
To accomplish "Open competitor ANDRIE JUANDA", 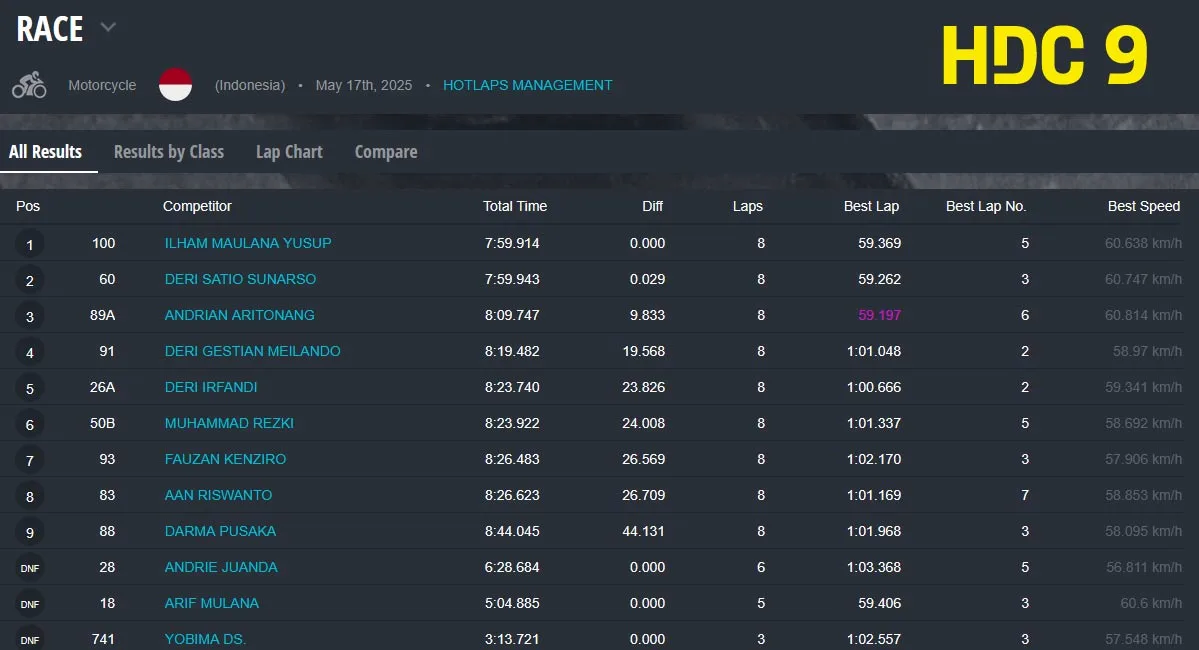I will [x=221, y=567].
